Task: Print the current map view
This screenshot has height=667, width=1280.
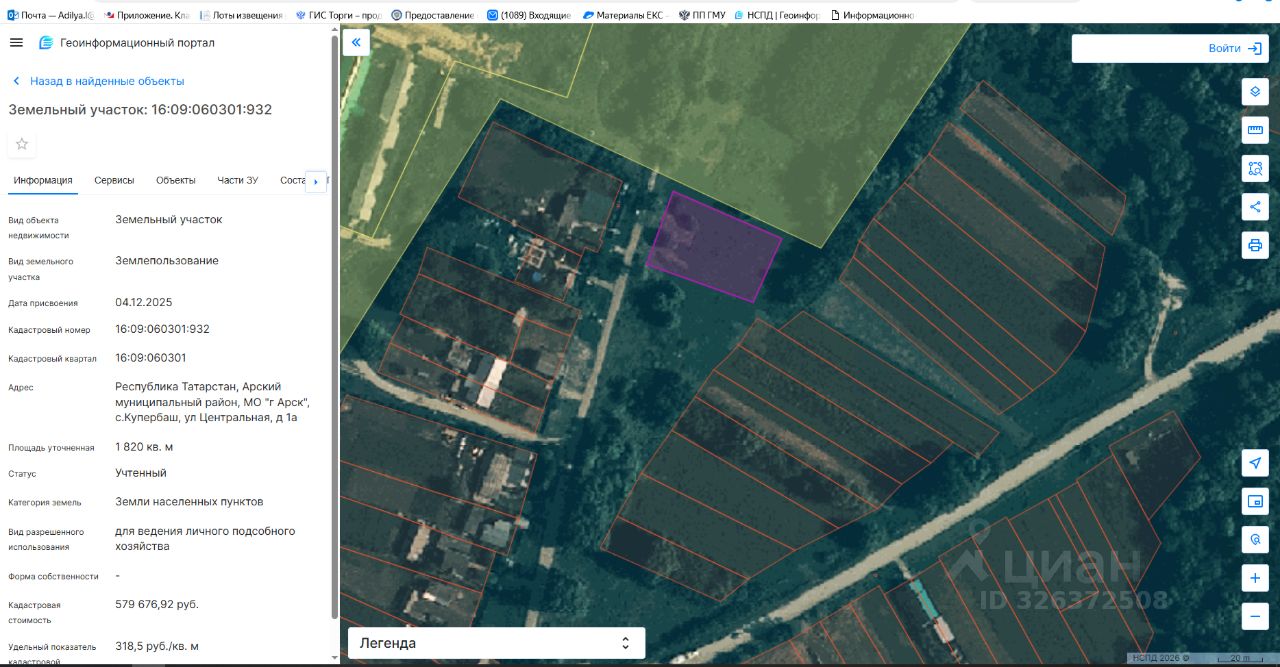Action: tap(1255, 245)
